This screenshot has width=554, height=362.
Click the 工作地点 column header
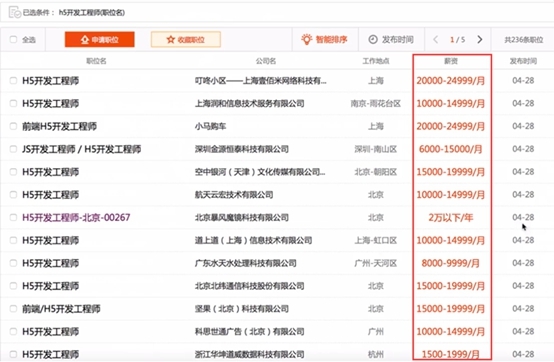(x=376, y=61)
